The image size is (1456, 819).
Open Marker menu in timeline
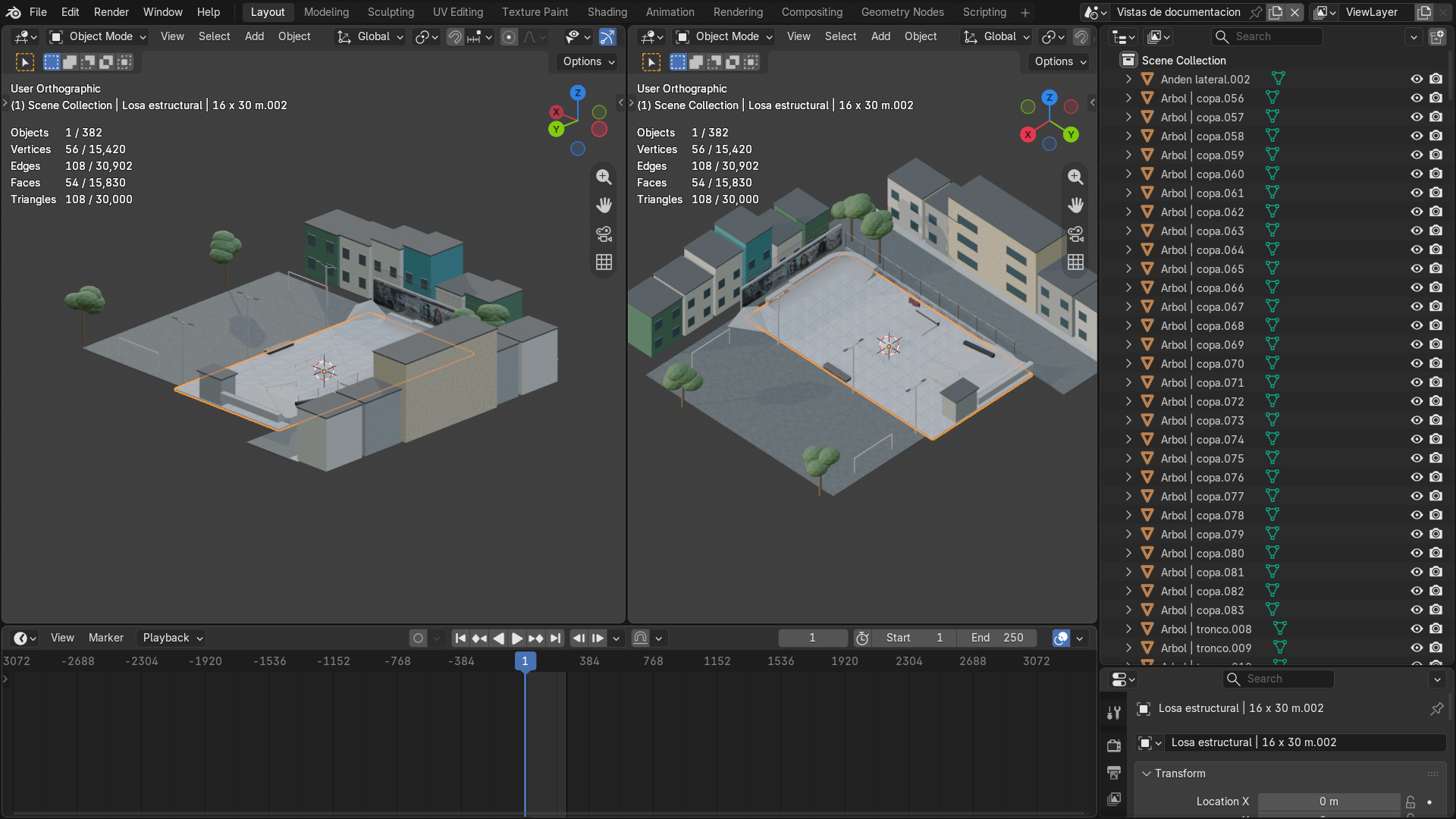(105, 638)
